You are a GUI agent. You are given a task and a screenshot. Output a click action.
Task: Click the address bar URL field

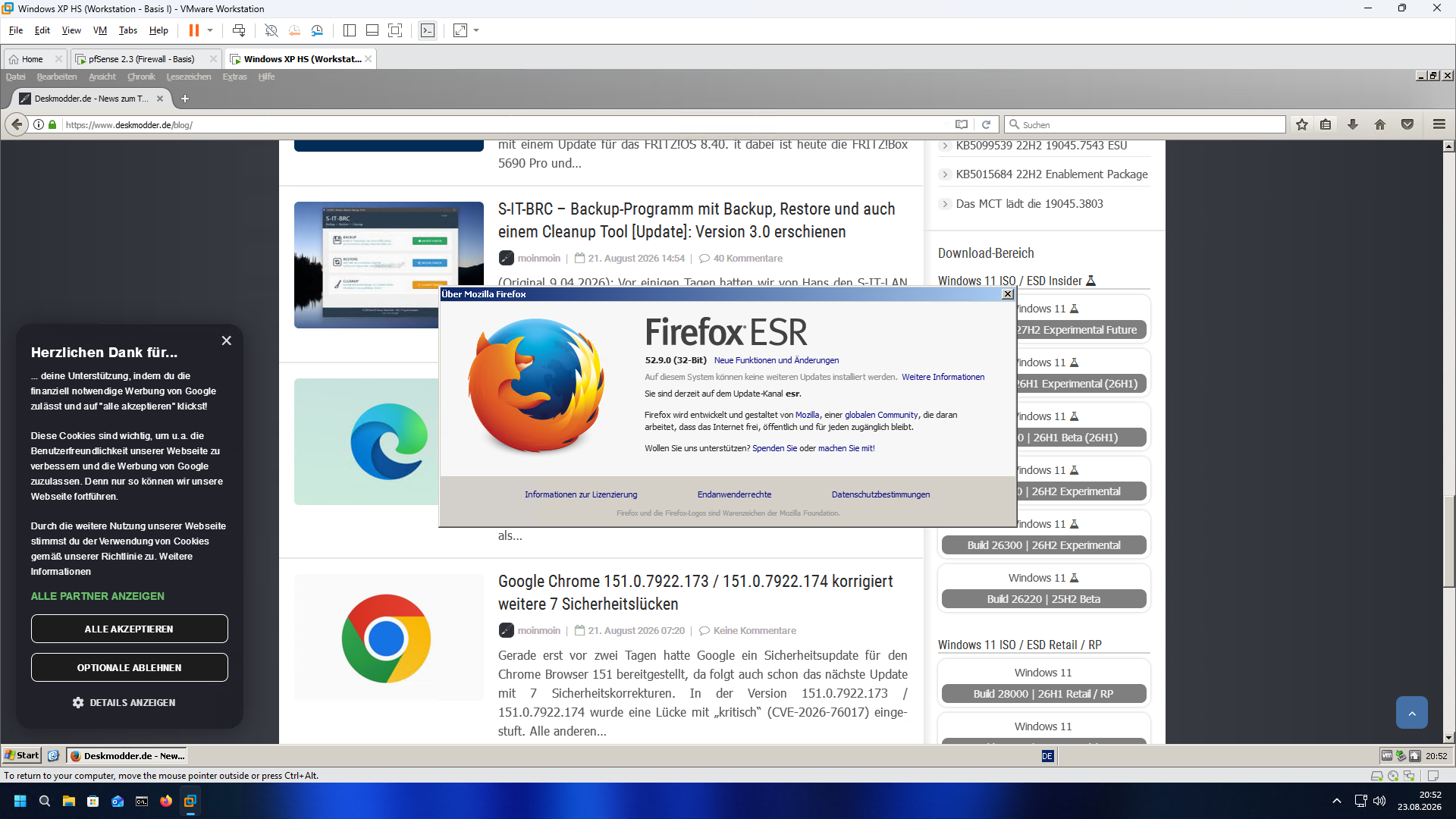click(x=500, y=124)
